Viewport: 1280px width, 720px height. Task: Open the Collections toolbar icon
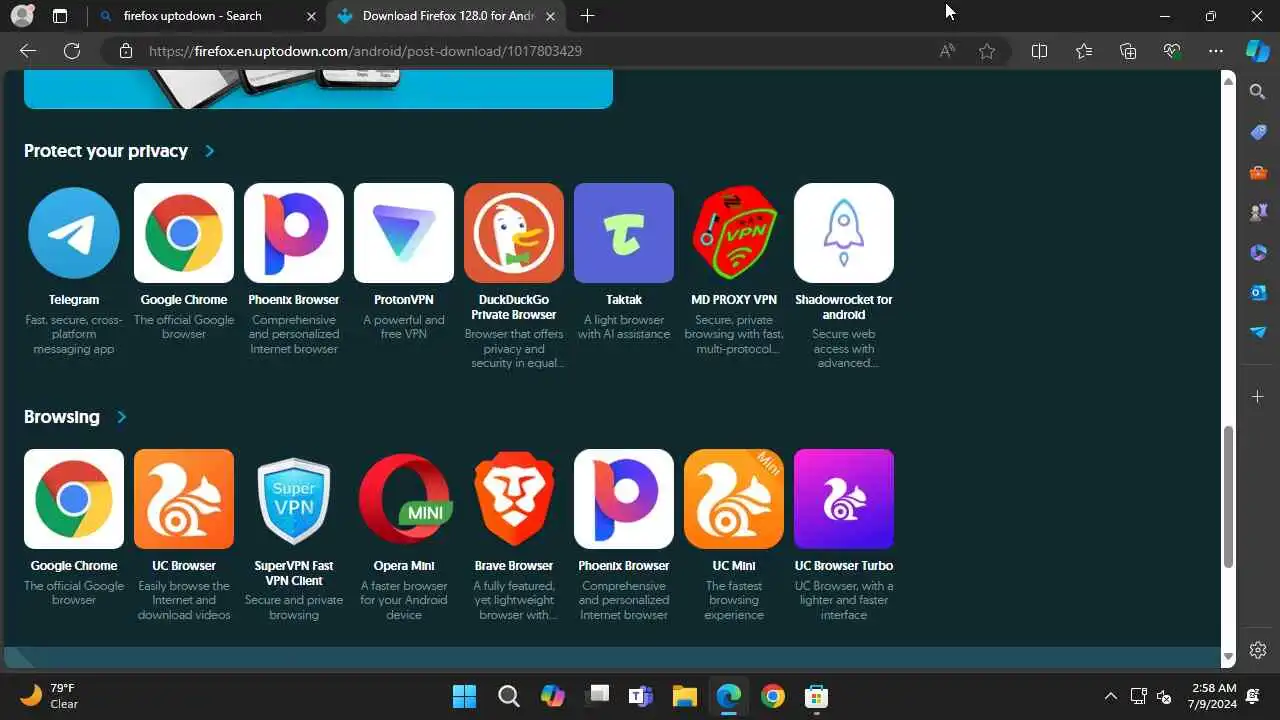pos(1128,51)
